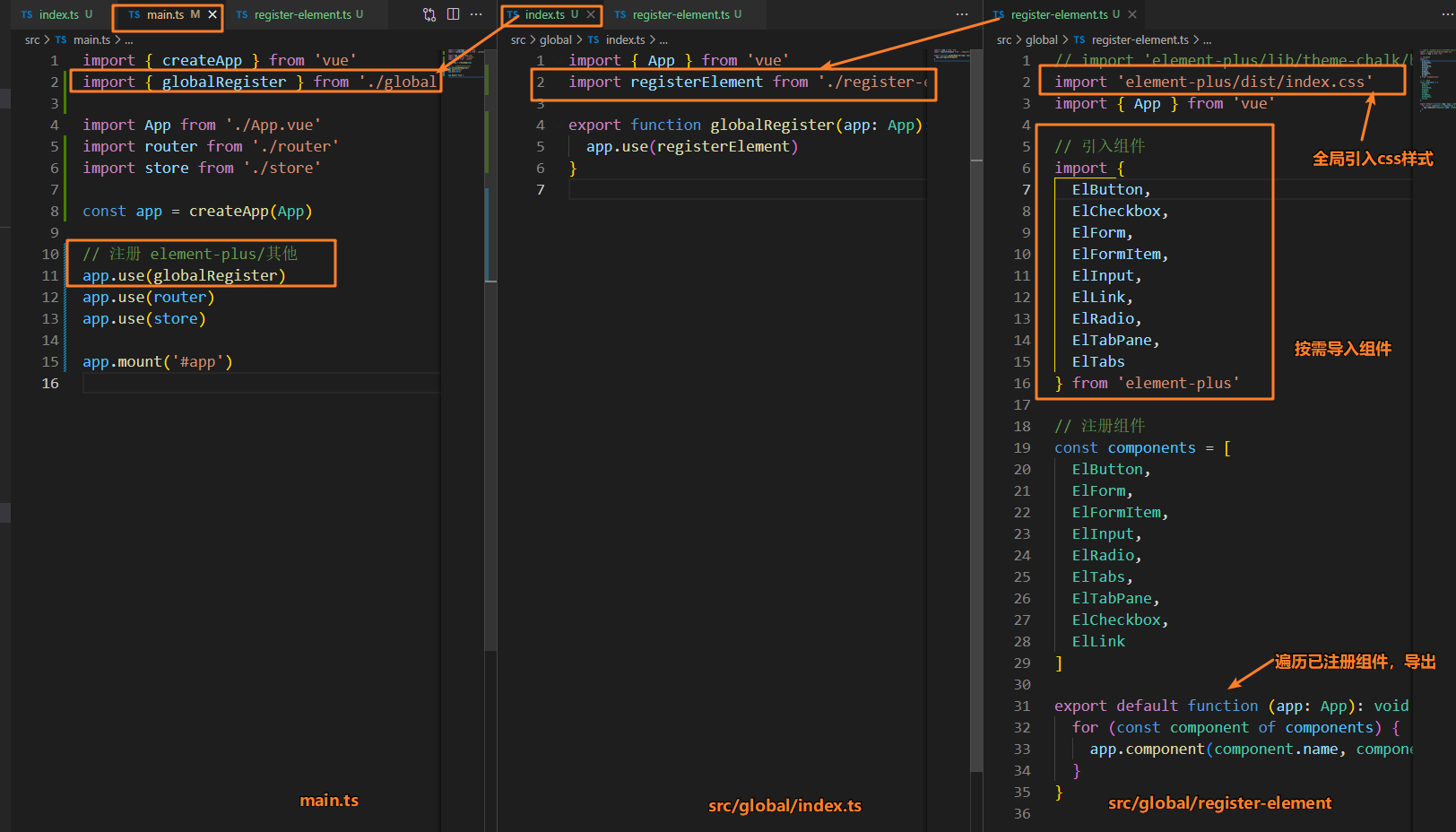
Task: Open 'main.ts' breadcrumb dropdown
Action: [91, 39]
